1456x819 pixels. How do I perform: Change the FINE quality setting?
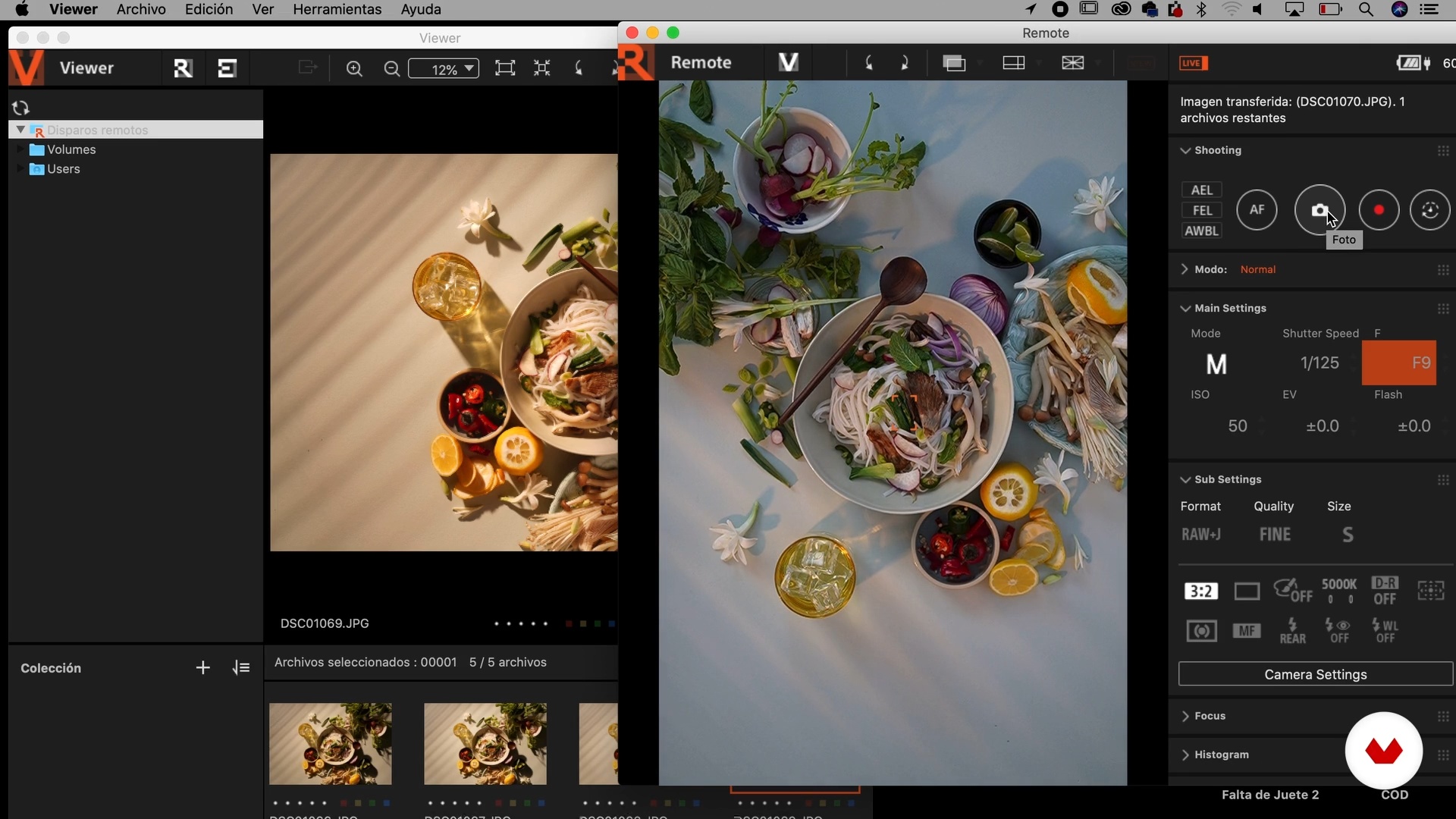1275,535
